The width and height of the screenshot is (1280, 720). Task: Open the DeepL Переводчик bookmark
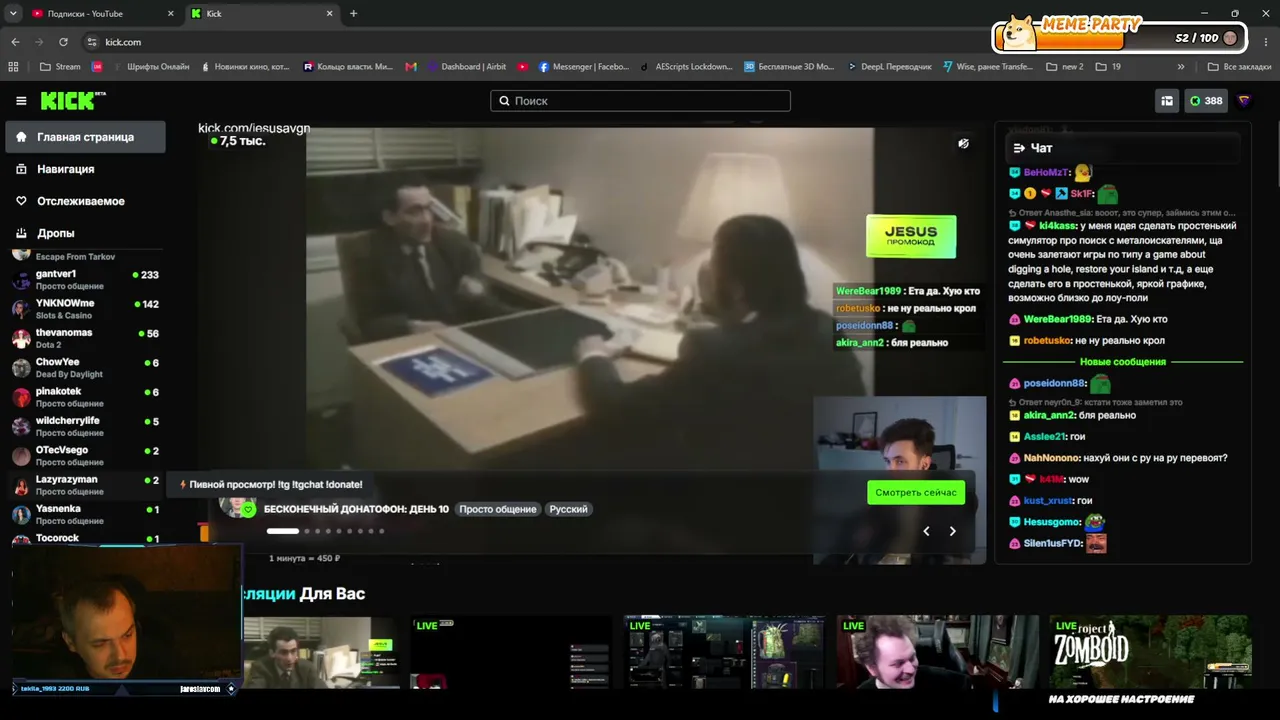(x=888, y=67)
